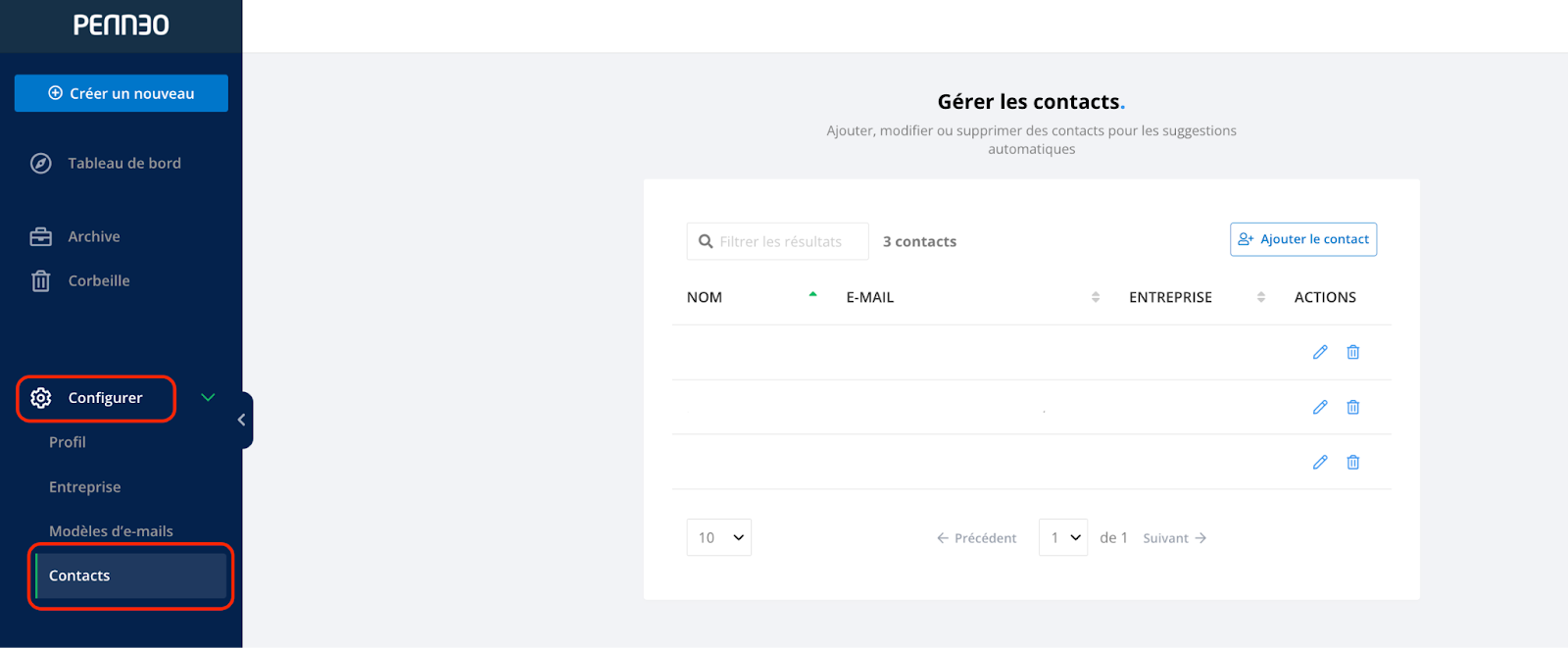Select Contacts in the sidebar

pyautogui.click(x=131, y=575)
